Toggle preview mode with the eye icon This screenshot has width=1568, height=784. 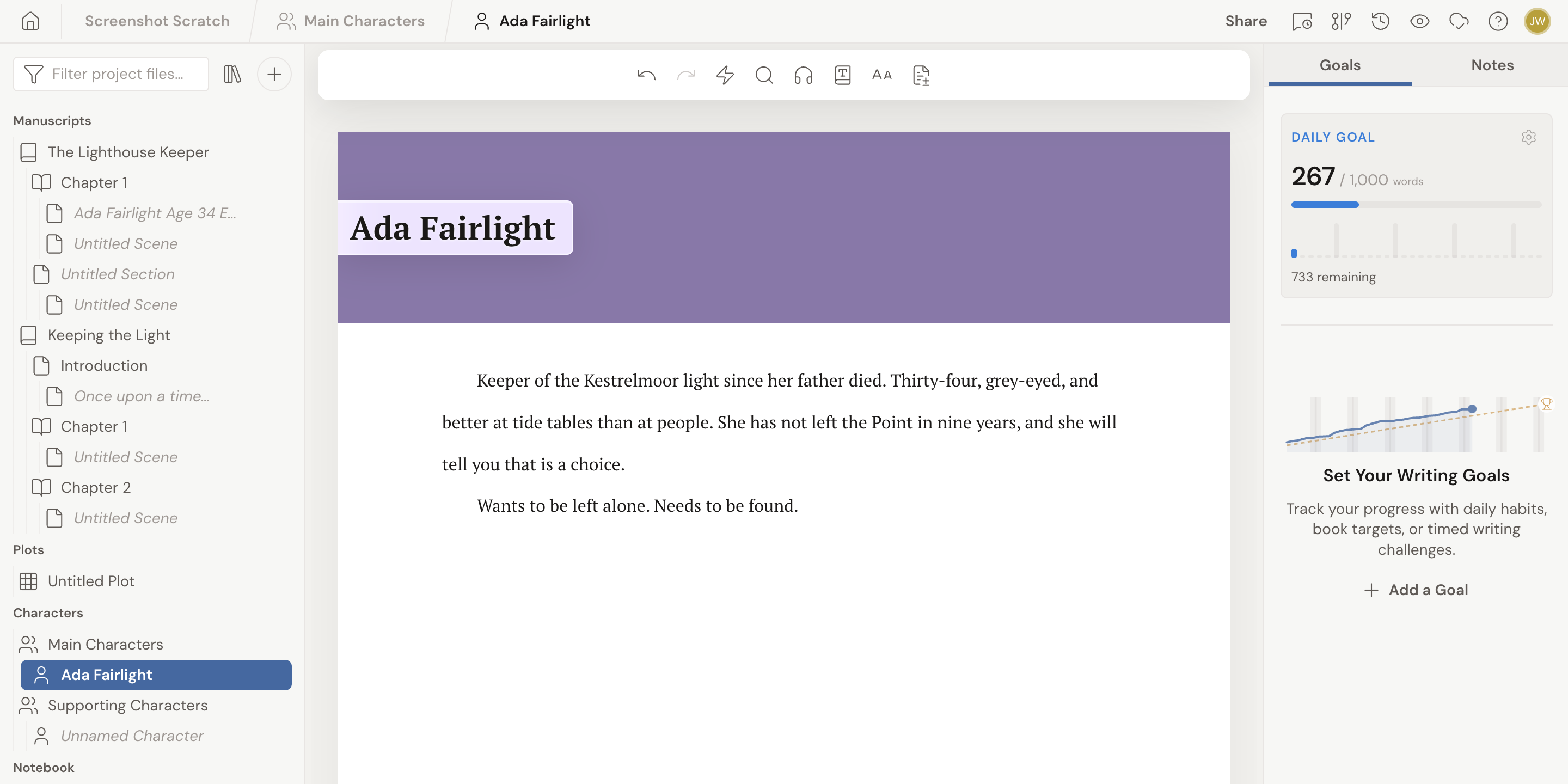(x=1419, y=21)
